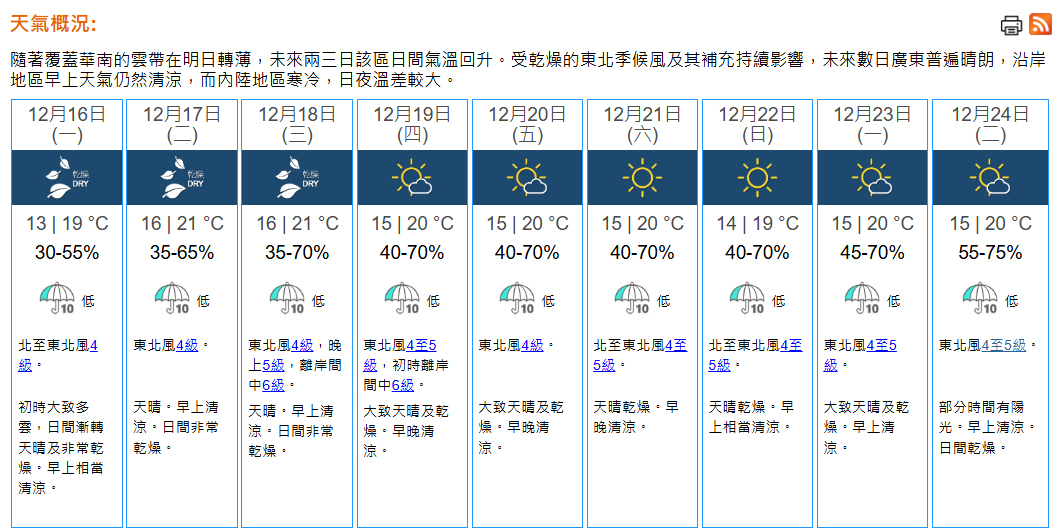Click the 4至5級 wind link for 12月24日
Image resolution: width=1060 pixels, height=531 pixels.
click(x=1004, y=345)
